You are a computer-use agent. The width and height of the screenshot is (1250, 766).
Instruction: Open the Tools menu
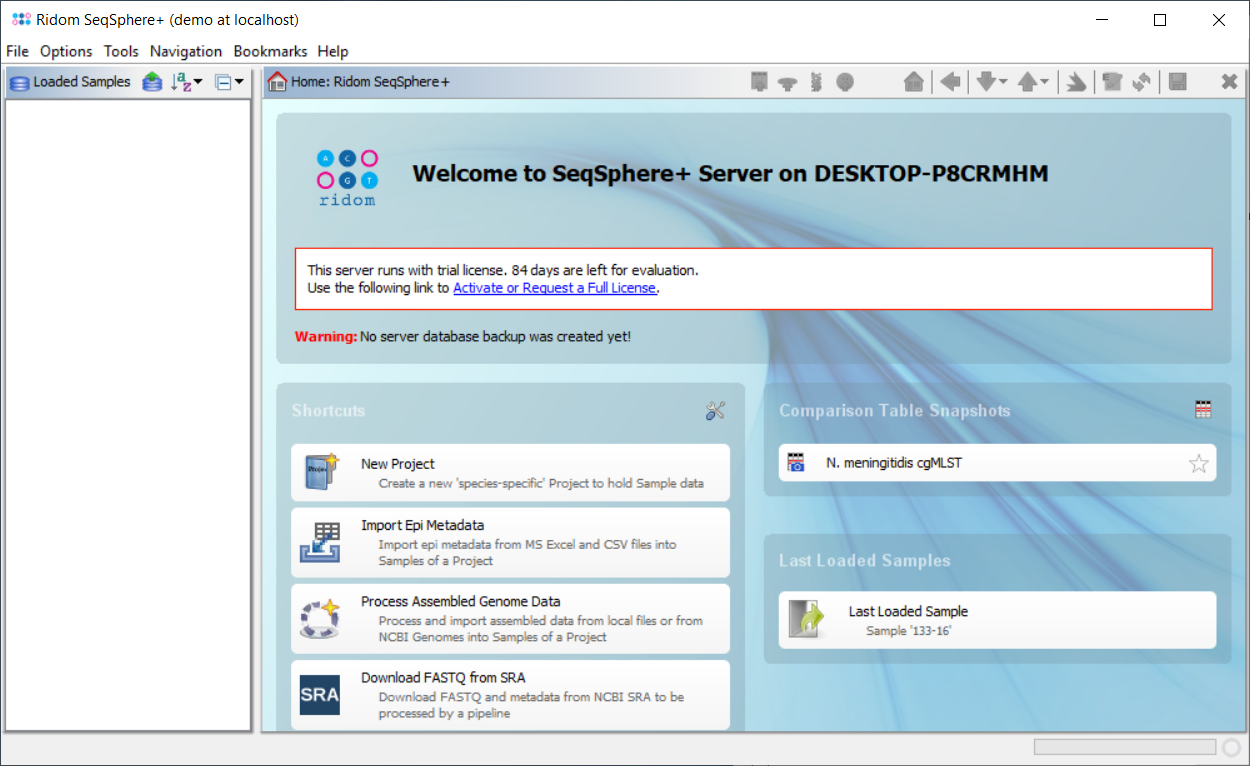click(x=121, y=51)
